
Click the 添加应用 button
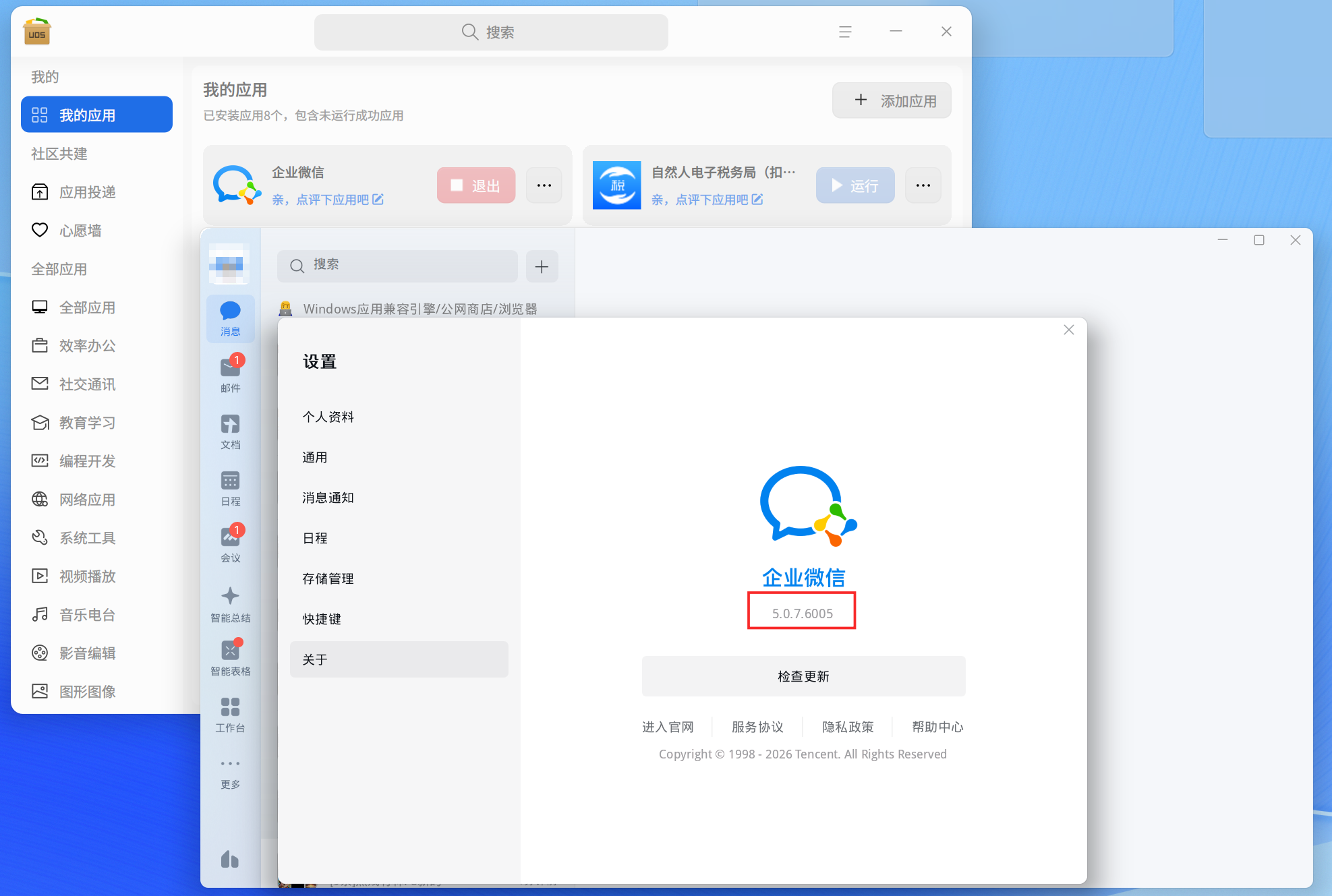click(892, 100)
